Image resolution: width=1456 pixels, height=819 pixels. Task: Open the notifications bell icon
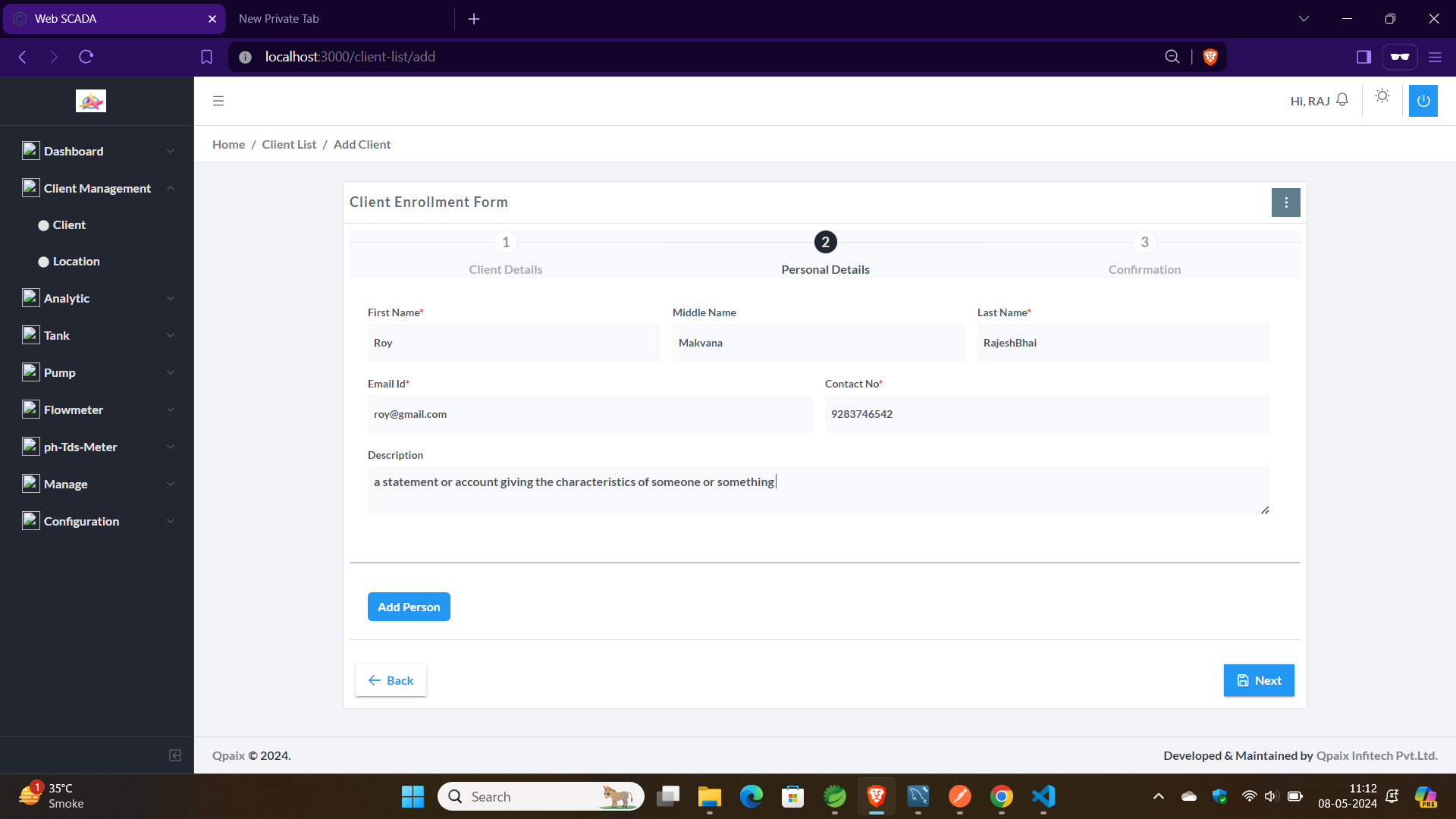1342,100
